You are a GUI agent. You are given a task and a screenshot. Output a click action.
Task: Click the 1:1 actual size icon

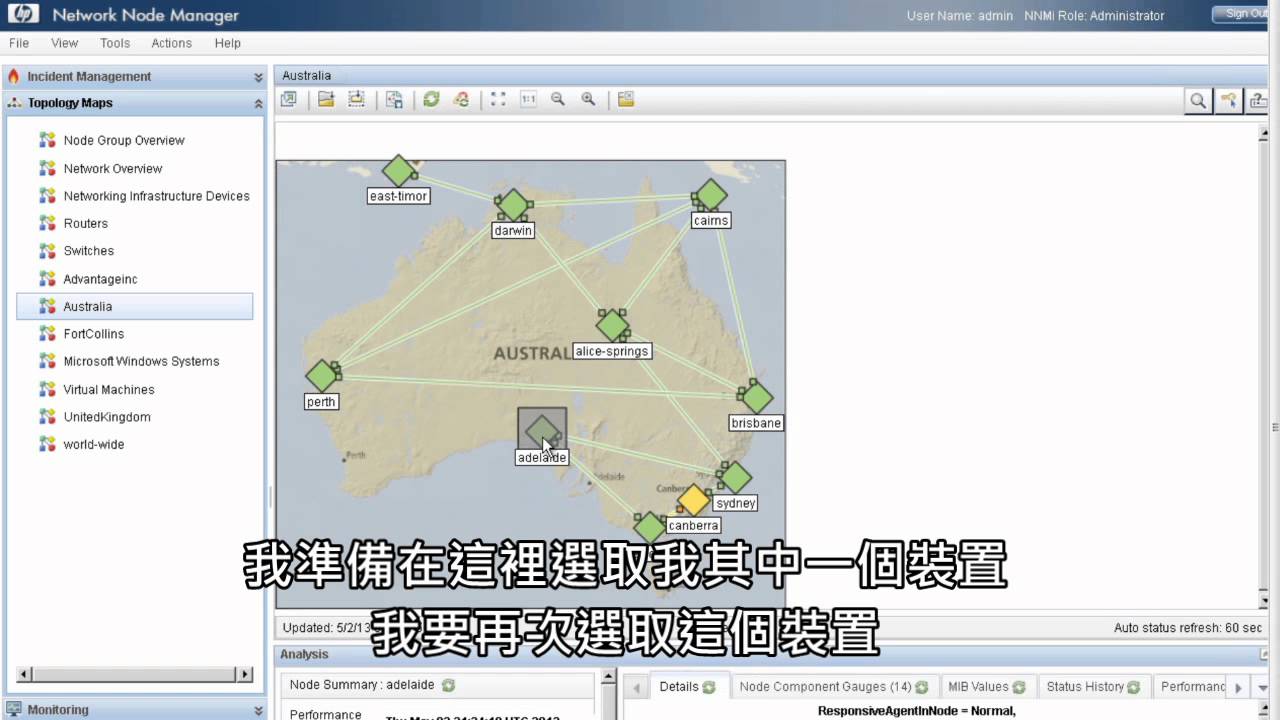tap(528, 99)
